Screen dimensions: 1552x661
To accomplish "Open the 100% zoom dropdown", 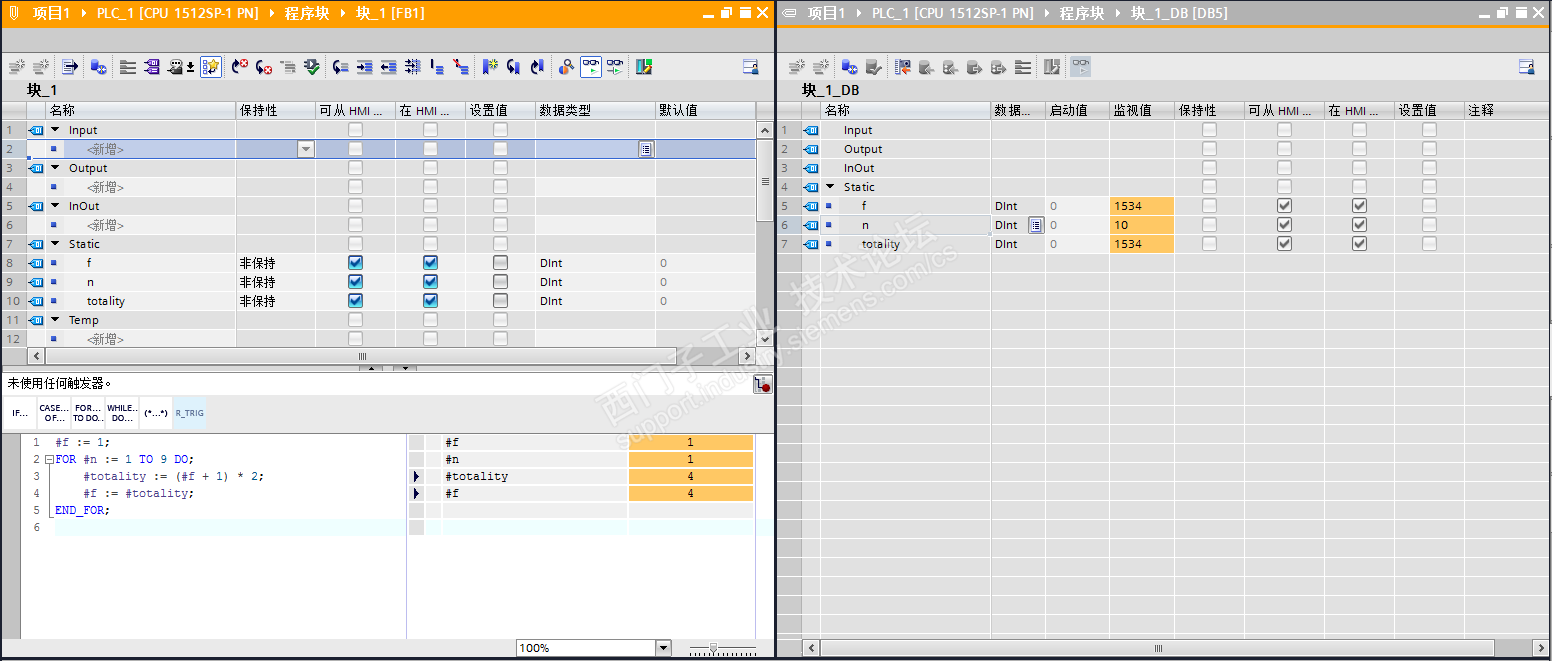I will [x=663, y=648].
